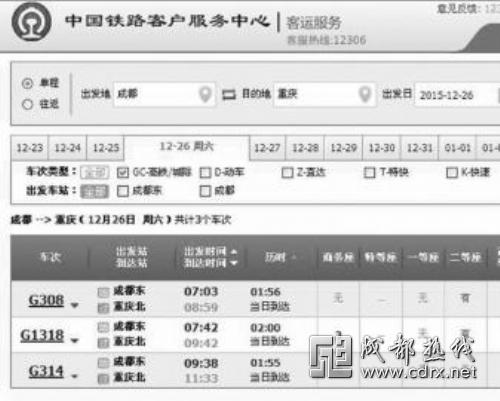
Task: Uncheck the GC-高铁/城际 checkbox
Action: point(123,173)
